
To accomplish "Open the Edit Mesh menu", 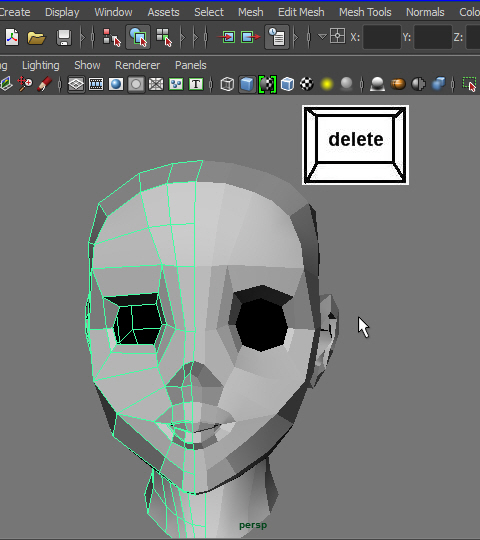I will pyautogui.click(x=301, y=12).
